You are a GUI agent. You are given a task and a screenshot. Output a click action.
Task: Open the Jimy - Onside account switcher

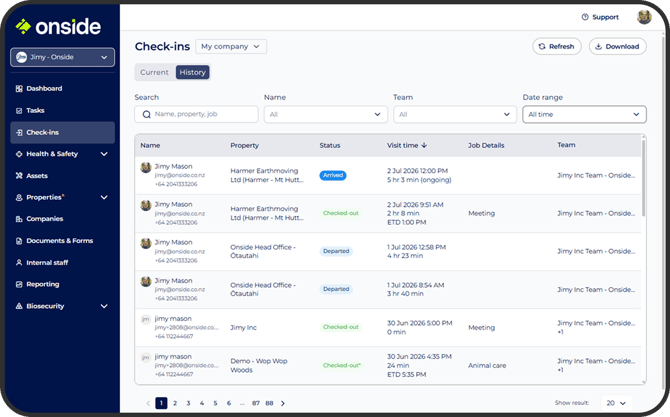coord(62,57)
